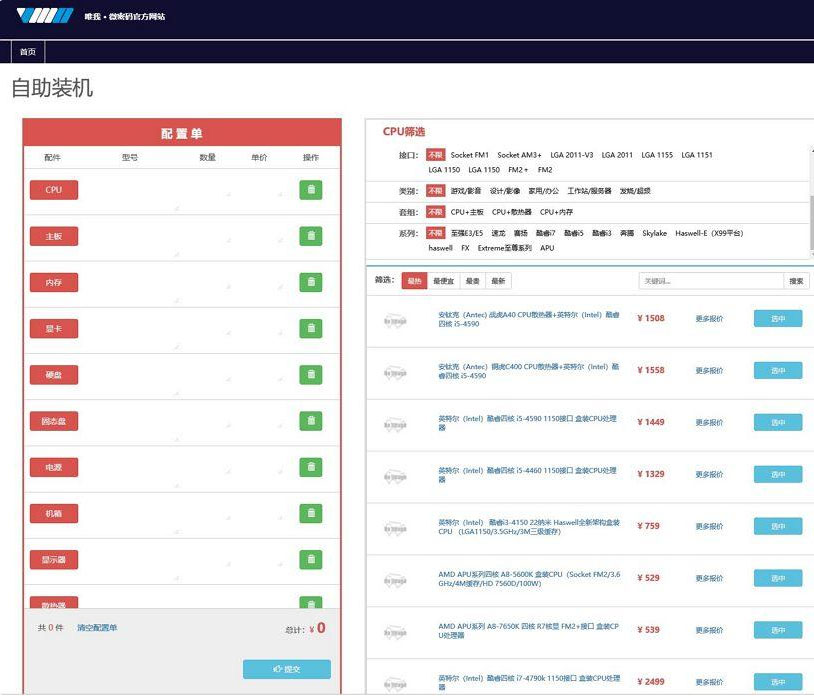Click the trash icon in the CPU row

tap(310, 190)
